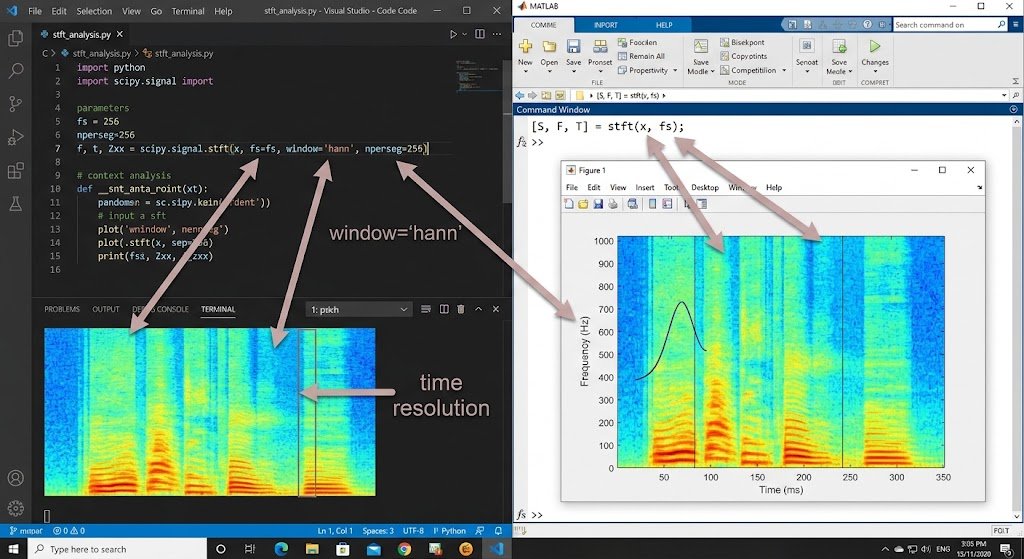
Task: Click the Windows taskbar search box
Action: [118, 549]
